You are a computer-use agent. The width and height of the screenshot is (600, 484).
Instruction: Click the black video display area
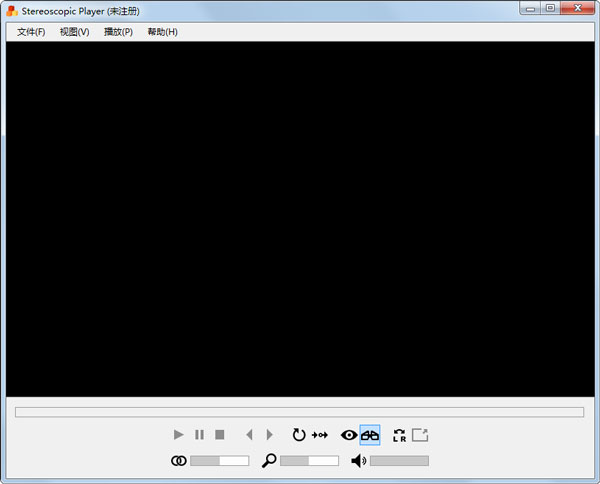300,219
